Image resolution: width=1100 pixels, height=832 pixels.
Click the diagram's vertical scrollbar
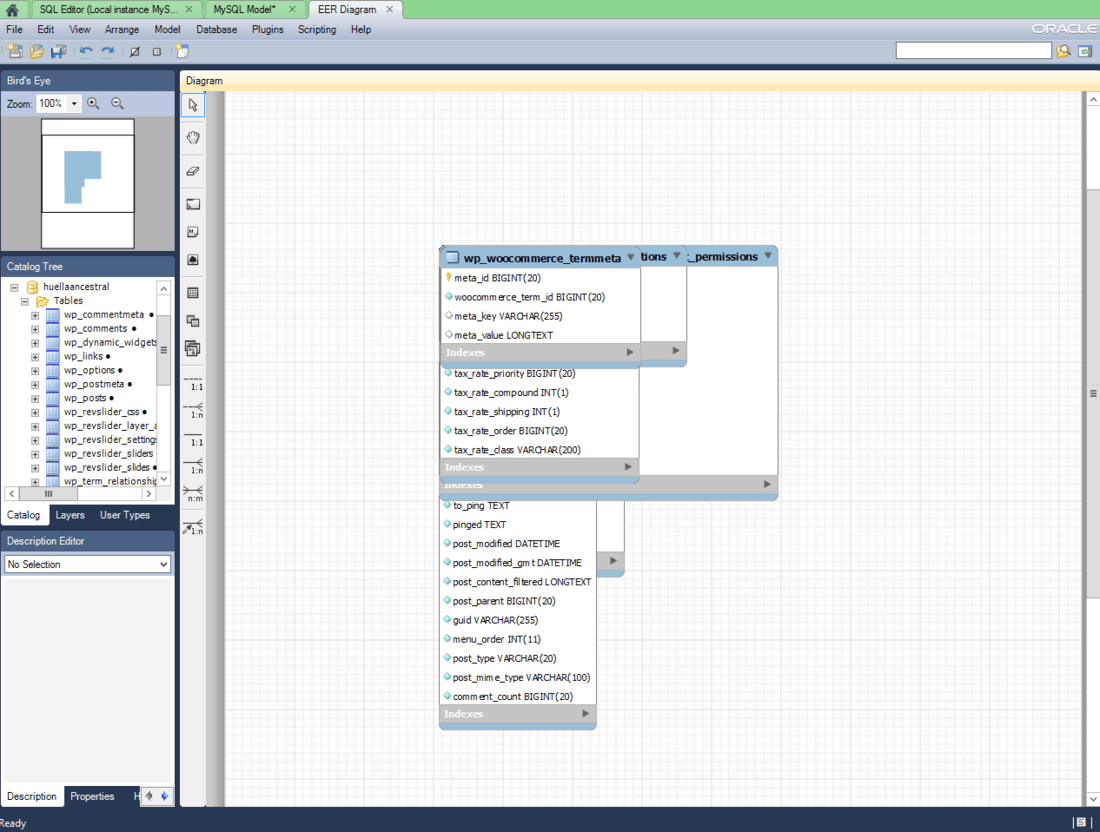[1093, 449]
